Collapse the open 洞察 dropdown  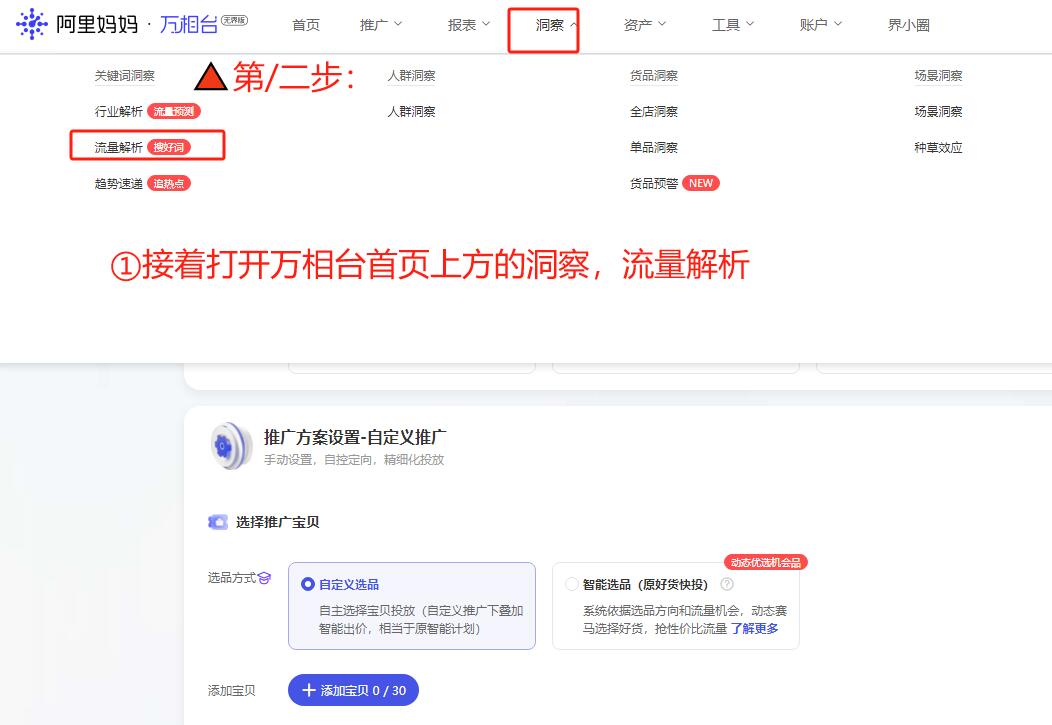556,25
